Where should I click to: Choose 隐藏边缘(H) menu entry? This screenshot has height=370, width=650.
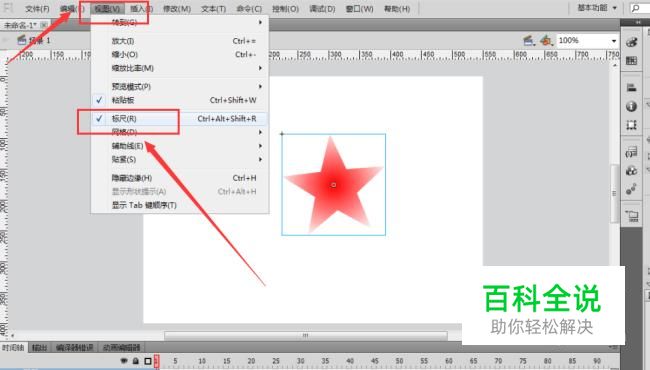pyautogui.click(x=179, y=178)
